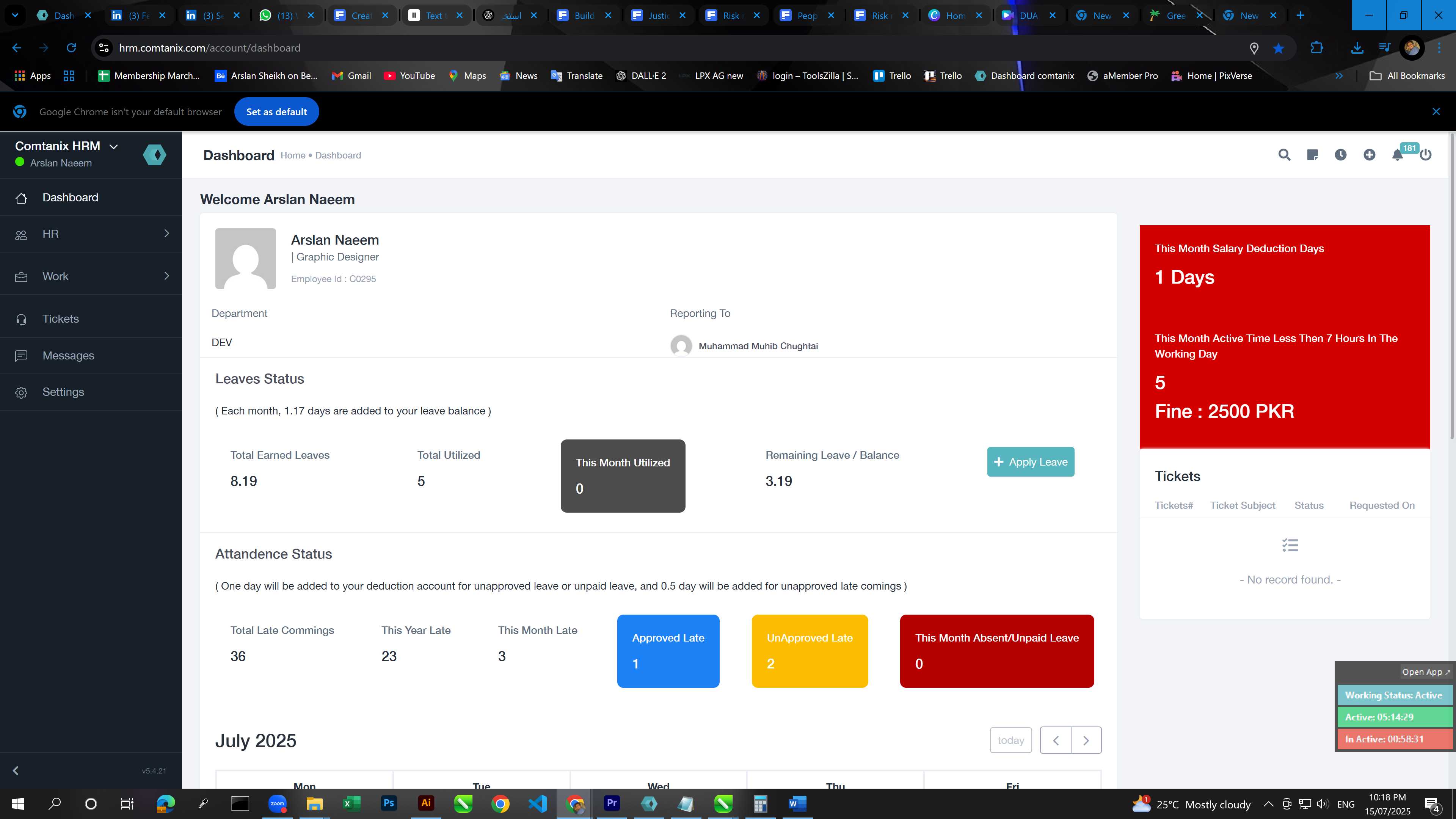This screenshot has height=819, width=1456.
Task: Show hidden system tray icons
Action: tap(1268, 804)
